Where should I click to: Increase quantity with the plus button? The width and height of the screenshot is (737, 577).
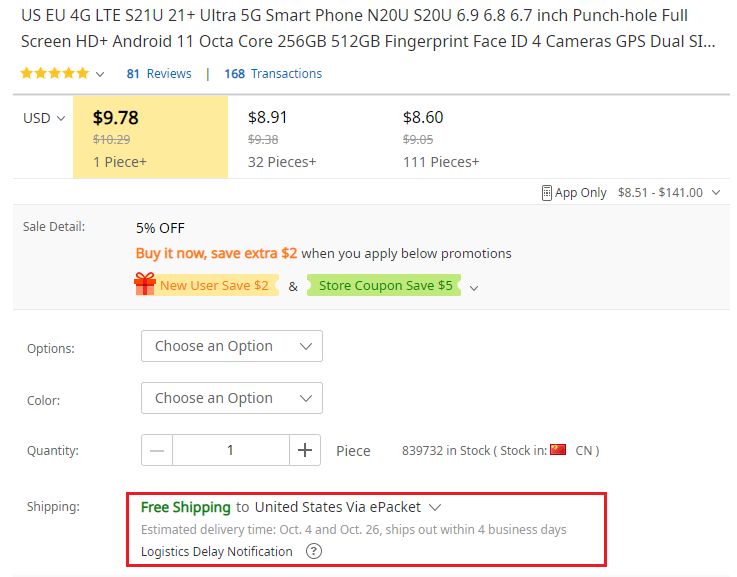point(305,450)
